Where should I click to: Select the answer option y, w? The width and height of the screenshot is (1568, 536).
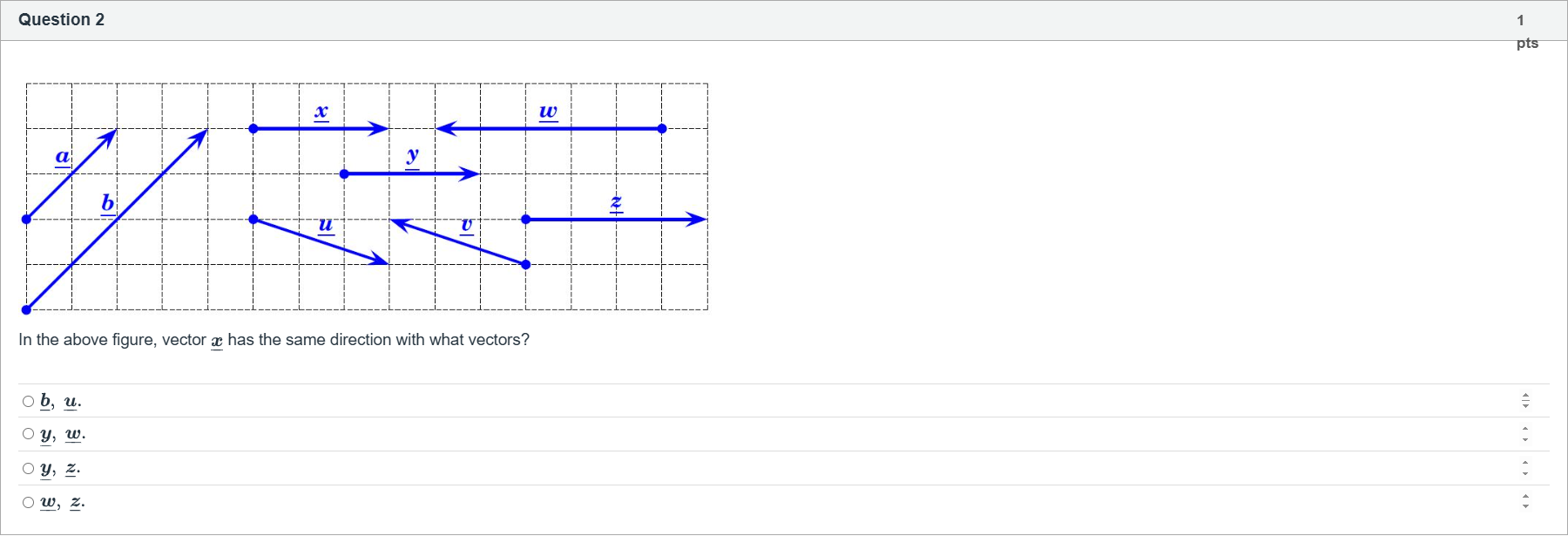point(28,432)
